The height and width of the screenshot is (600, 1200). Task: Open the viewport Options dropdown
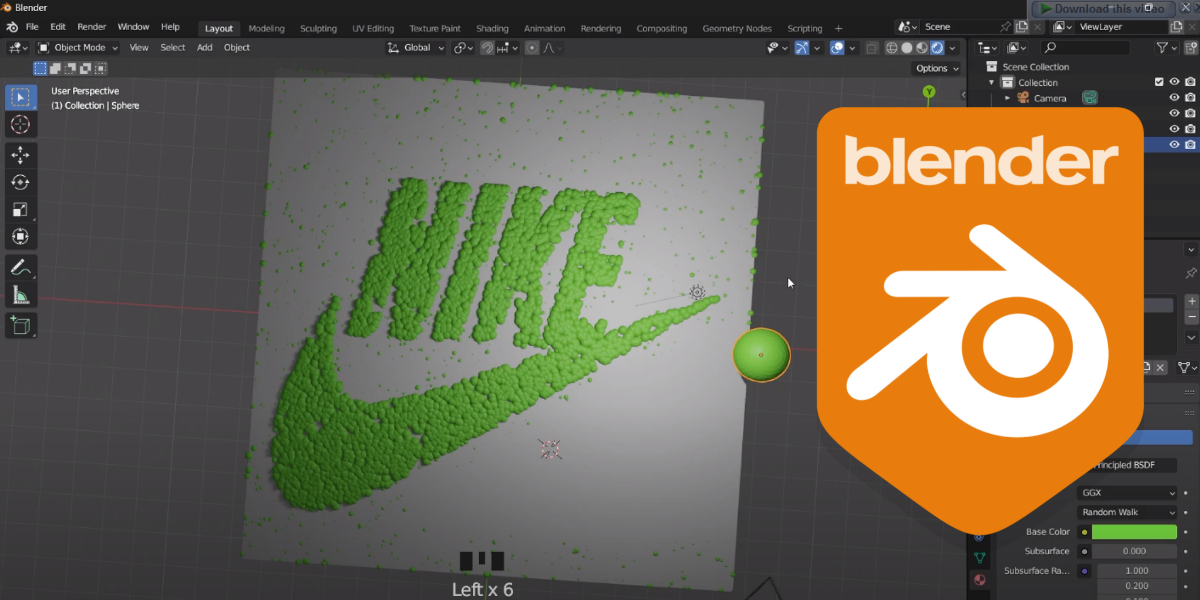pos(937,68)
